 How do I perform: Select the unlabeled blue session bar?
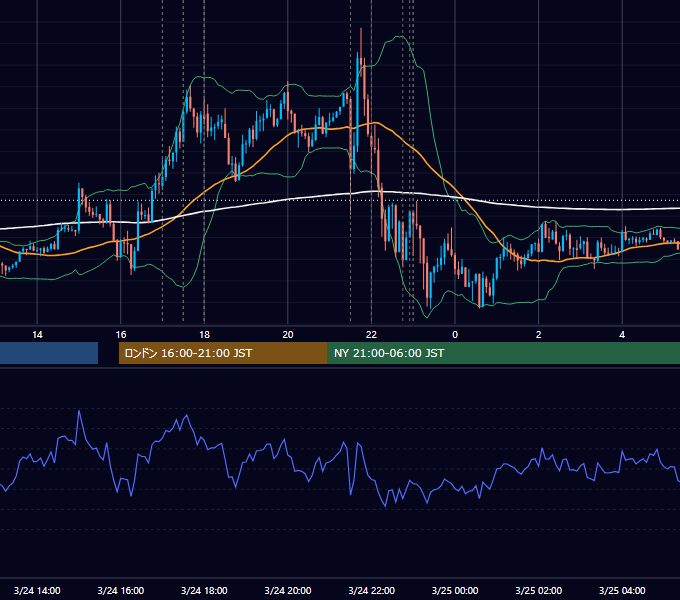pyautogui.click(x=49, y=353)
